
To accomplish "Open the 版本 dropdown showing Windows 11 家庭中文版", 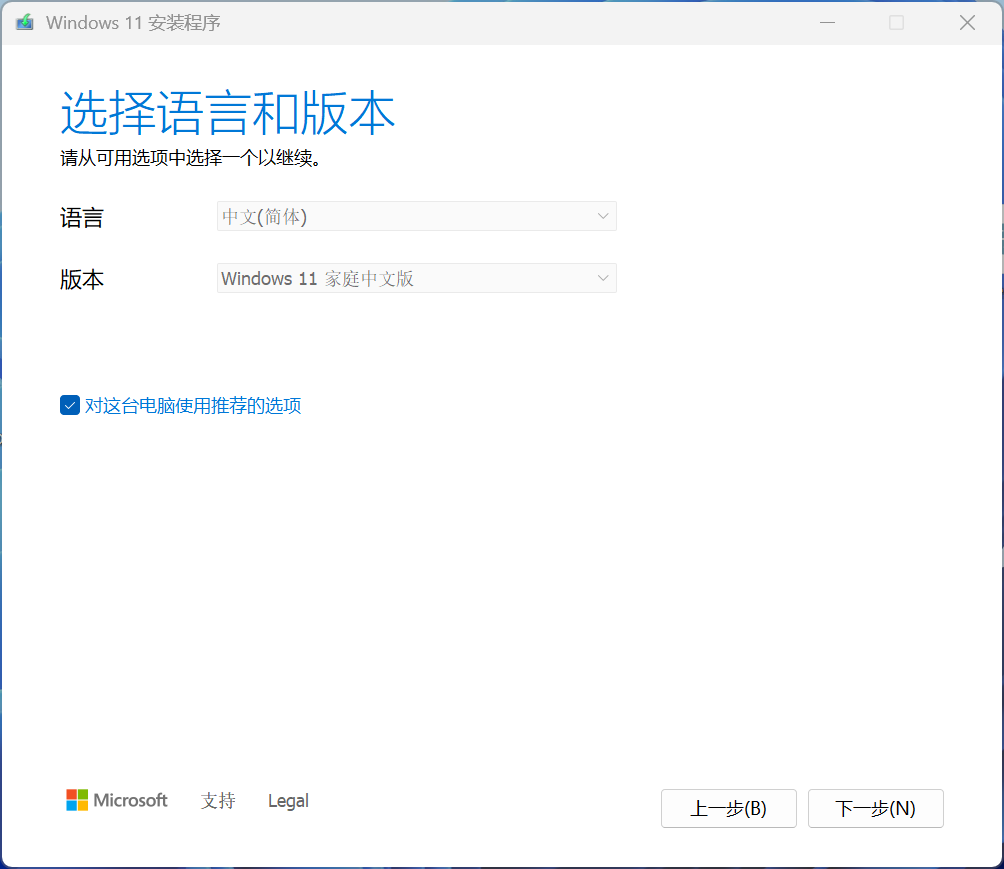I will tap(417, 278).
